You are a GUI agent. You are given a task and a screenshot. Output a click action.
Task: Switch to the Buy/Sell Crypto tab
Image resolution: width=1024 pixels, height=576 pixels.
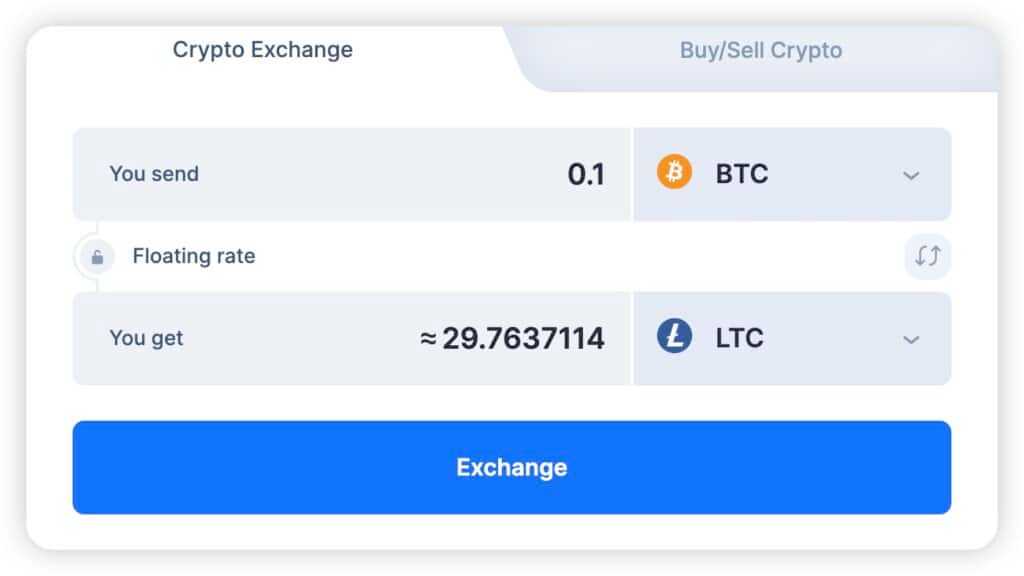tap(761, 50)
